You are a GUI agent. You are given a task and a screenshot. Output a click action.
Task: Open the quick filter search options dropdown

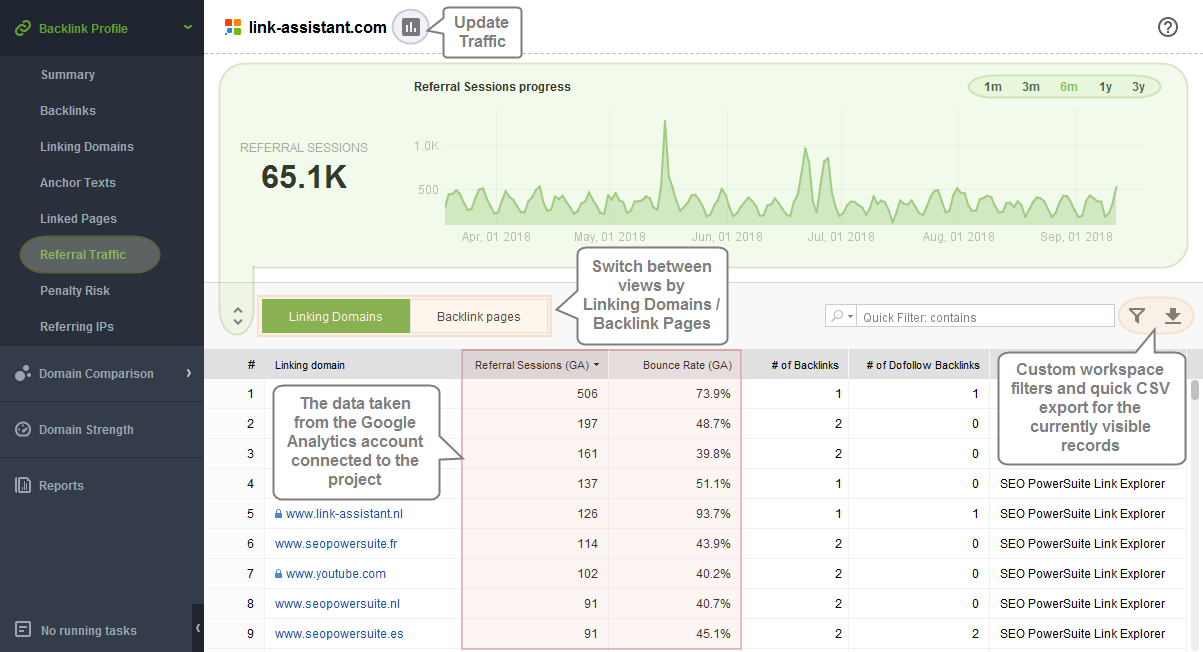(x=841, y=316)
